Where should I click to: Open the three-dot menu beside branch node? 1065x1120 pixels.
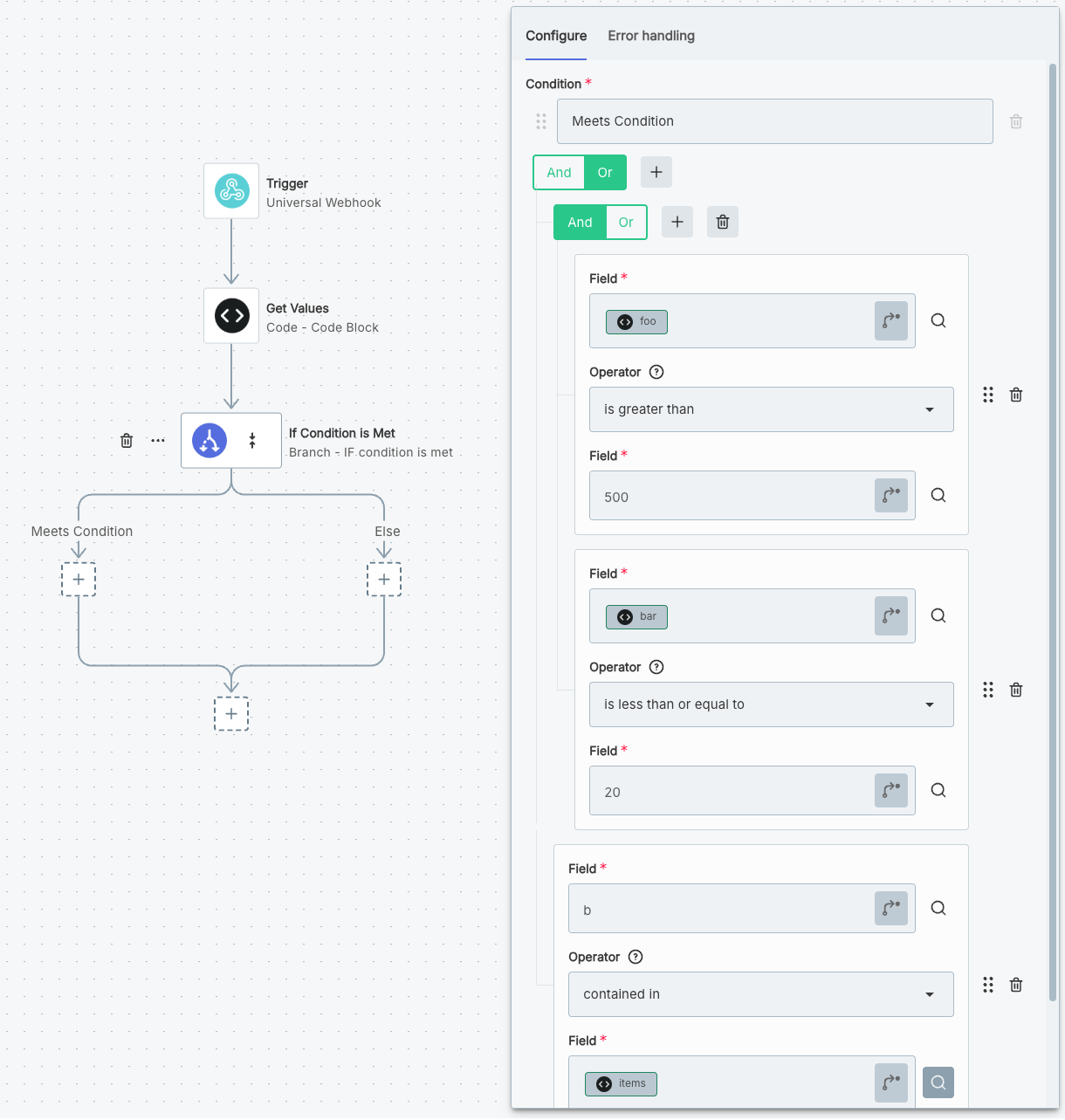(158, 441)
